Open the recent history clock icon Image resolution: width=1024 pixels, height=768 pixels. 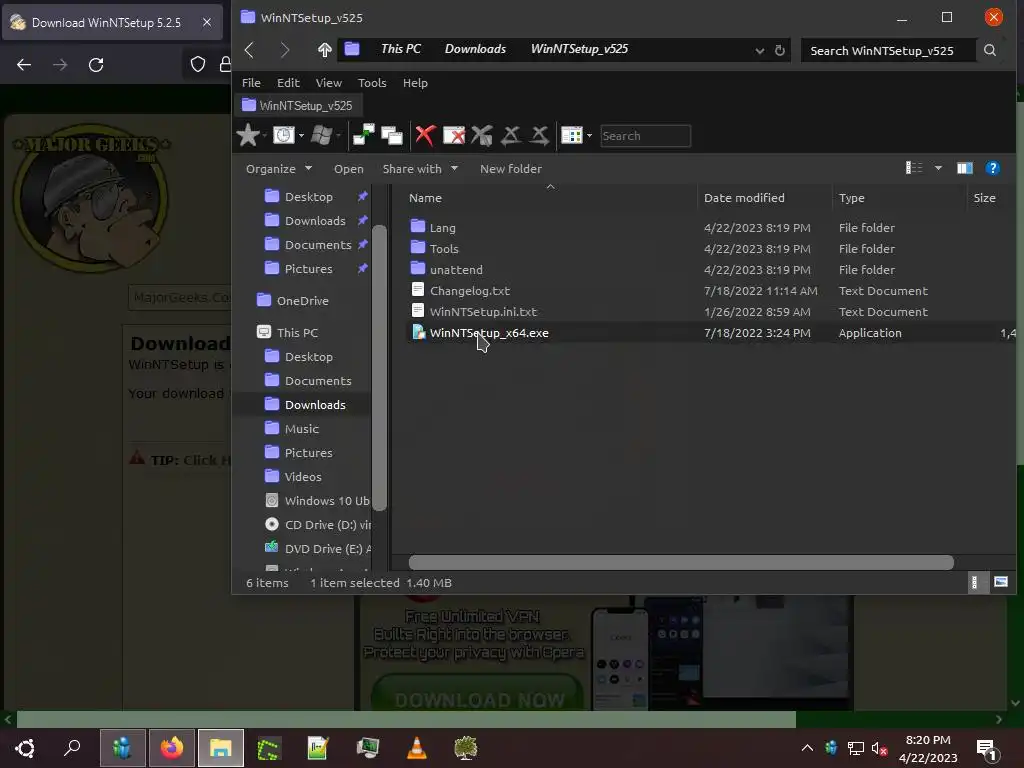coord(283,135)
